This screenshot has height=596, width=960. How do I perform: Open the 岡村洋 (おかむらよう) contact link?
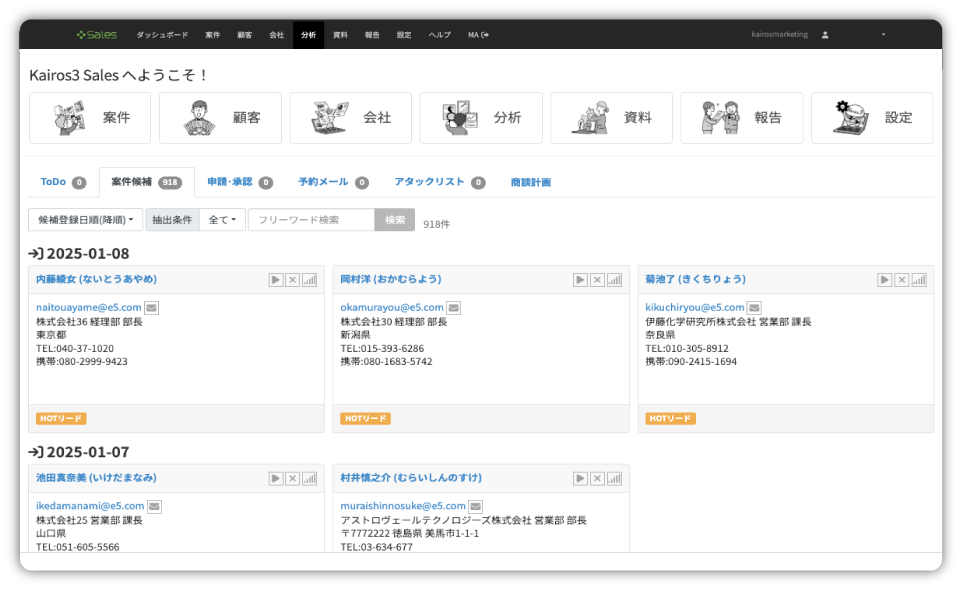390,279
